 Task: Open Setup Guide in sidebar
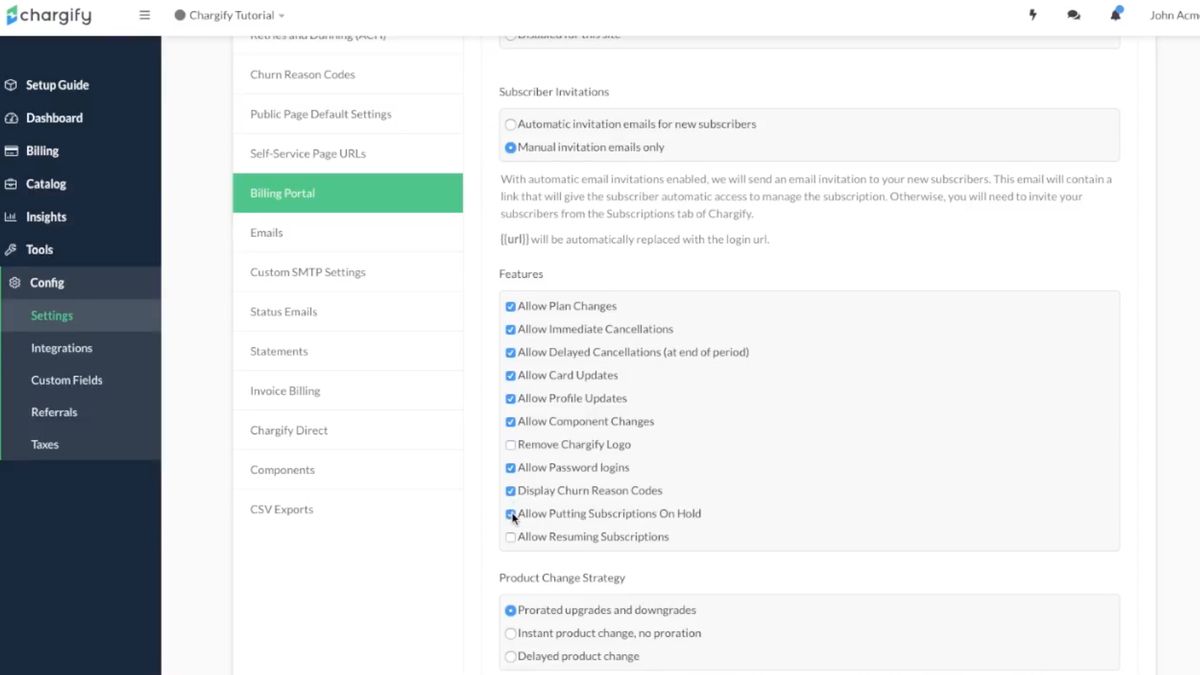pyautogui.click(x=57, y=85)
